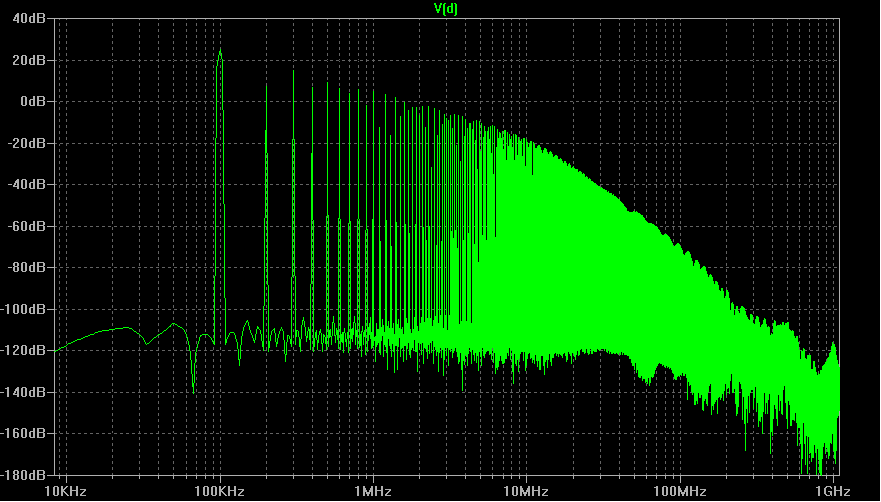This screenshot has width=881, height=502.
Task: Click the 1GHz frequency label
Action: pyautogui.click(x=833, y=492)
